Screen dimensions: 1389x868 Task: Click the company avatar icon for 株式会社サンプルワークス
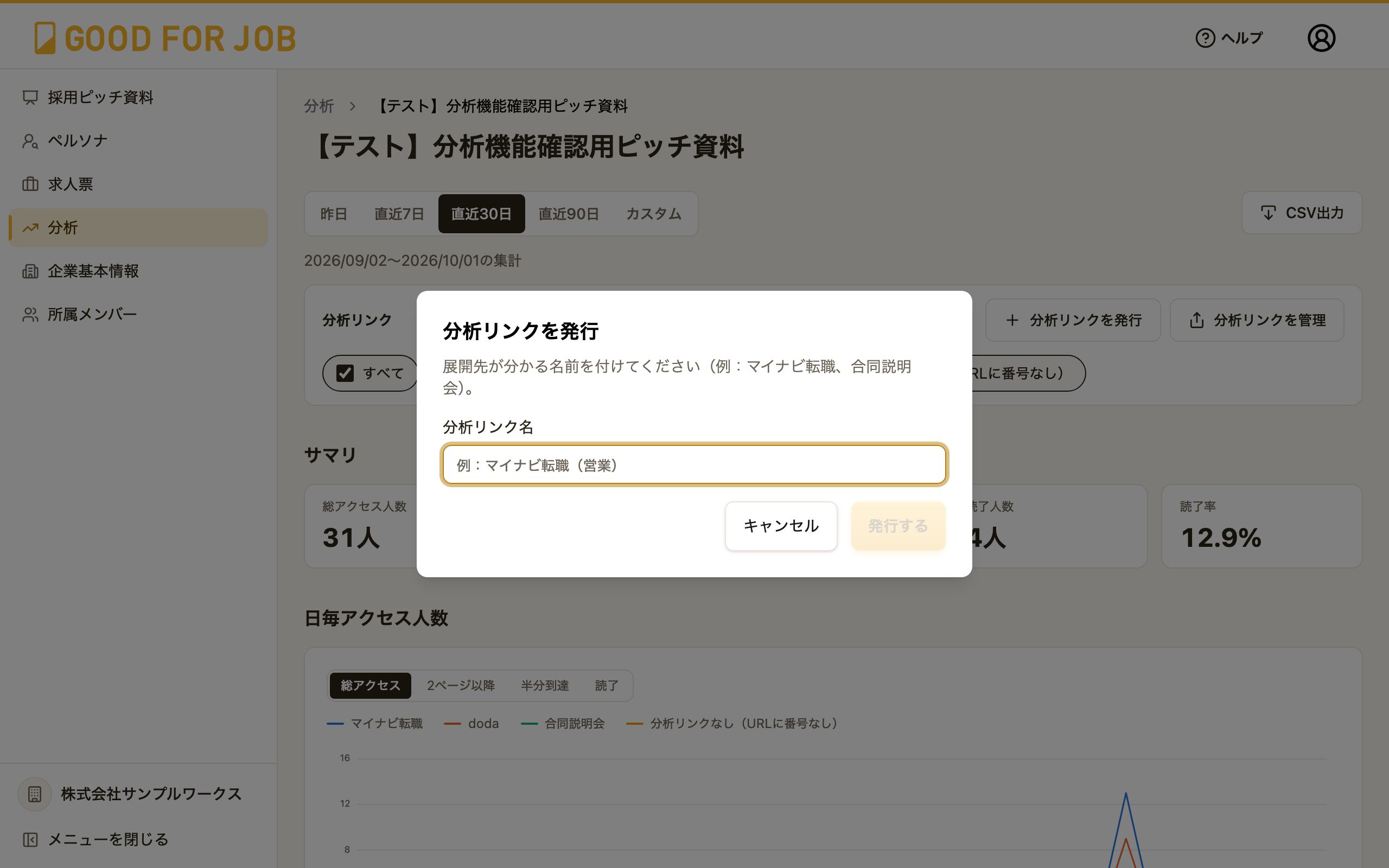(34, 794)
